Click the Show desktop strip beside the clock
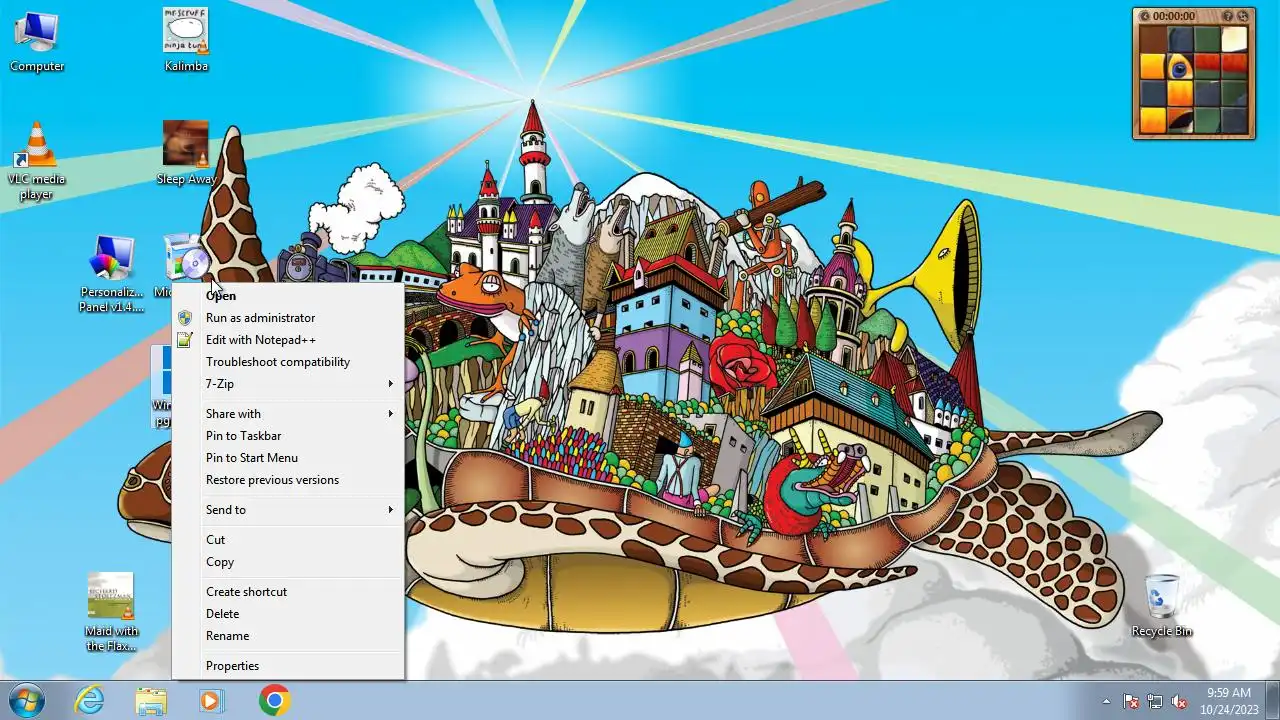 (1272, 700)
